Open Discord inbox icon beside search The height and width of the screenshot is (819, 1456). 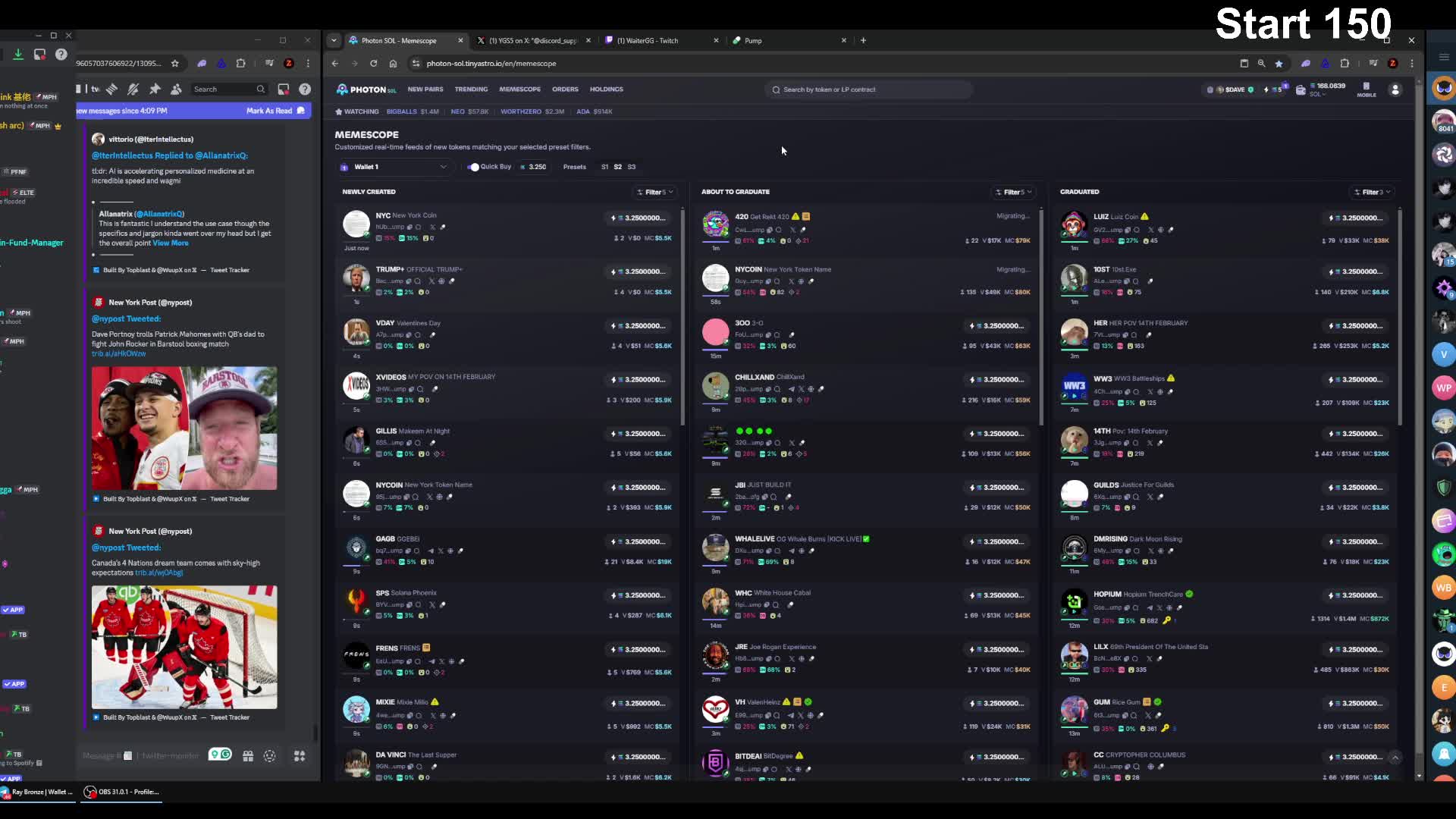click(x=284, y=89)
